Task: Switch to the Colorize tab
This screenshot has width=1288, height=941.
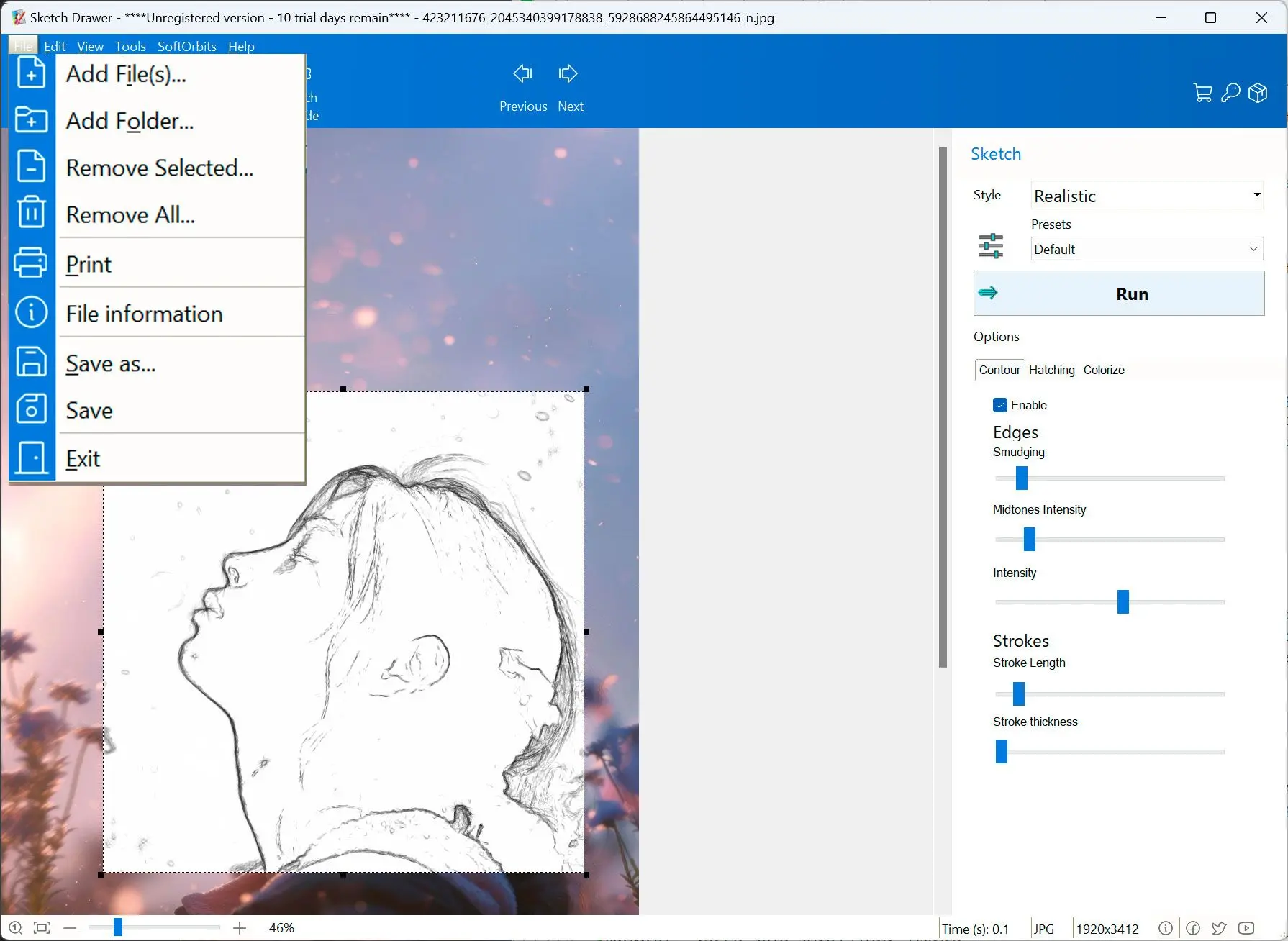Action: click(x=1104, y=370)
